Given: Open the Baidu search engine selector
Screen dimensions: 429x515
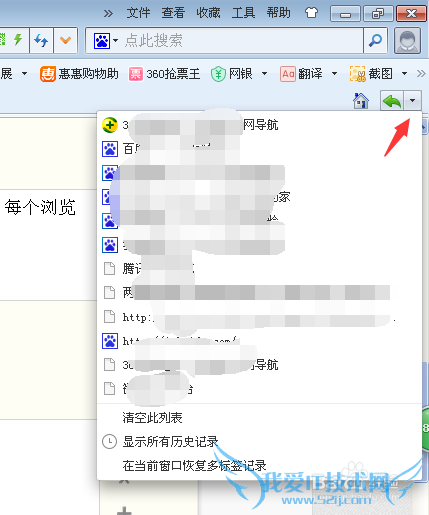Looking at the screenshot, I should pos(105,41).
